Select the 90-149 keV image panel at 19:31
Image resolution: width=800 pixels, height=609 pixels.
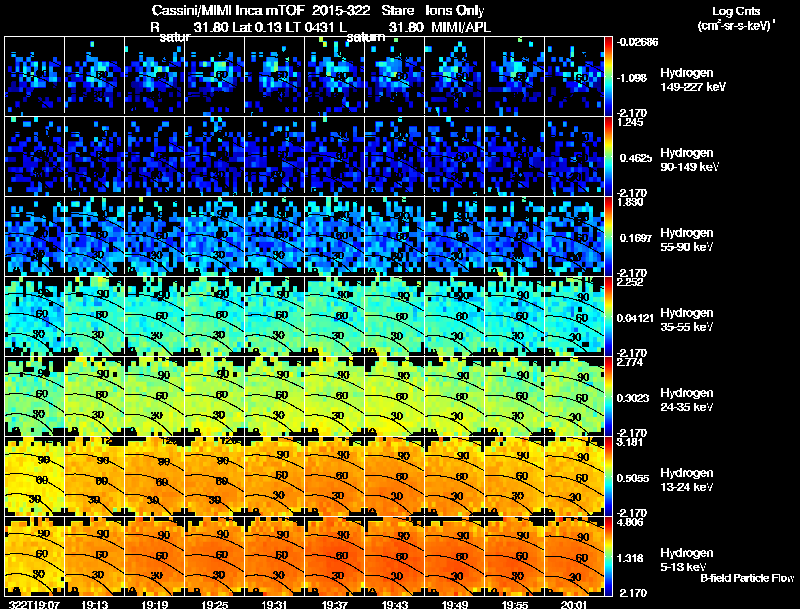pos(274,156)
